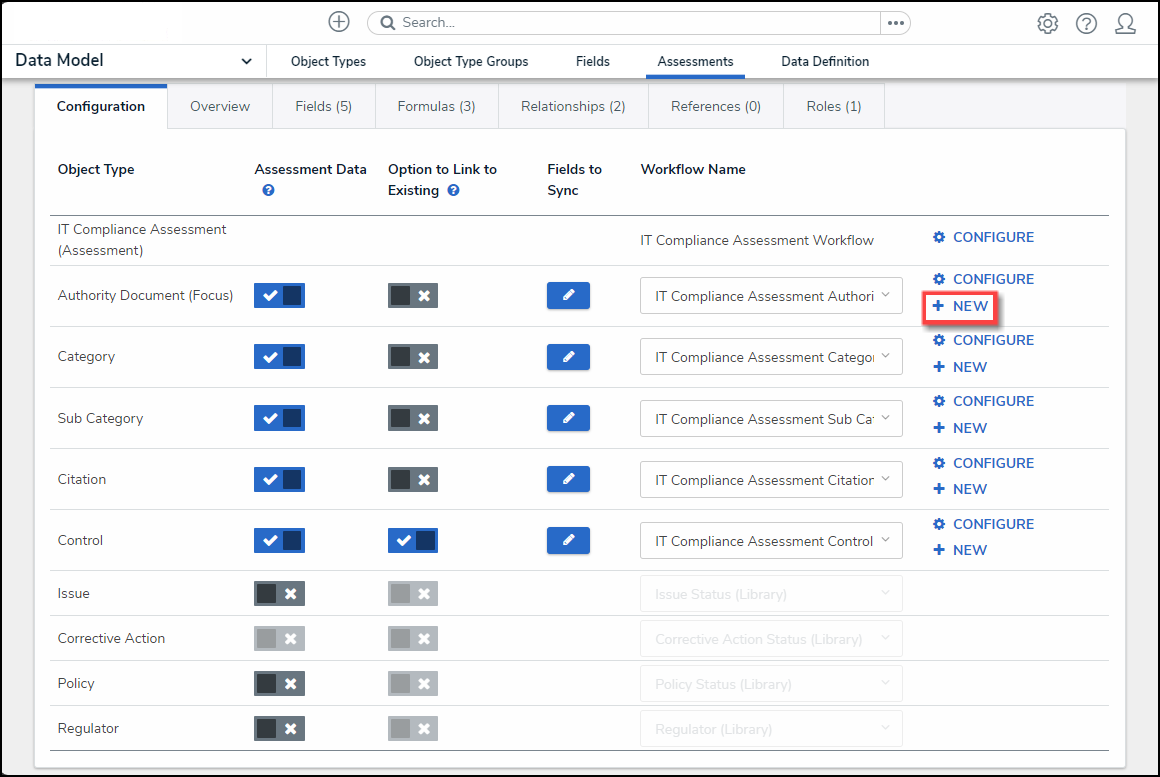This screenshot has height=777, width=1160.
Task: Edit Fields to Sync for Authority Document
Action: tap(568, 296)
